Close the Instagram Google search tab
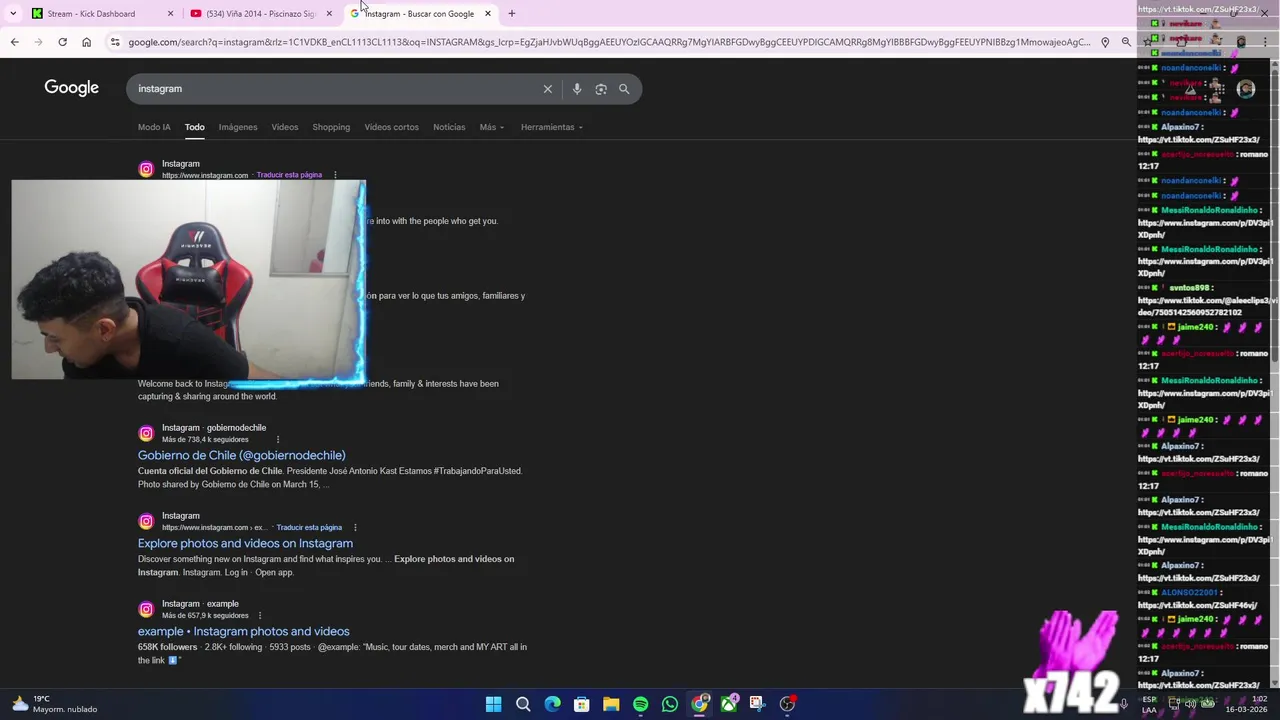 tap(488, 14)
